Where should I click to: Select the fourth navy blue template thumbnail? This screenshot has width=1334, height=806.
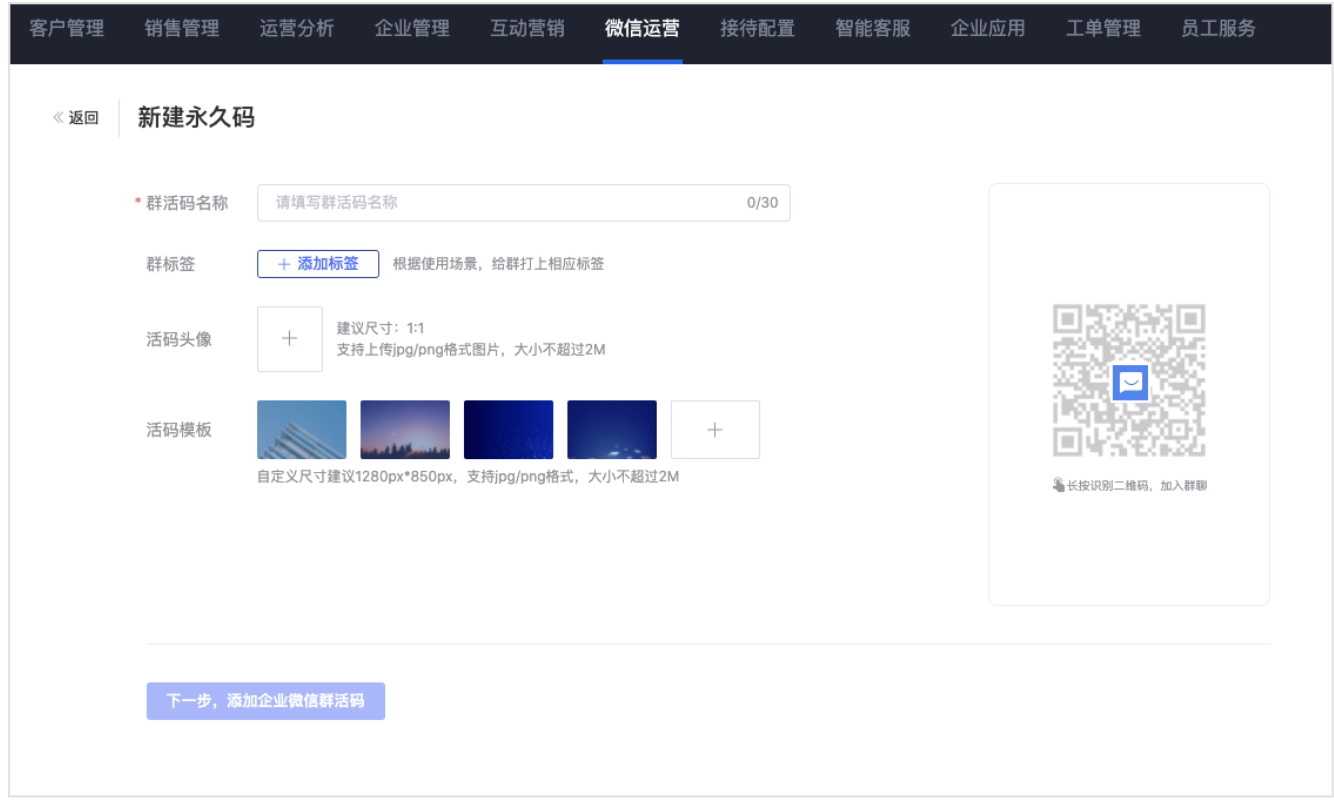612,430
